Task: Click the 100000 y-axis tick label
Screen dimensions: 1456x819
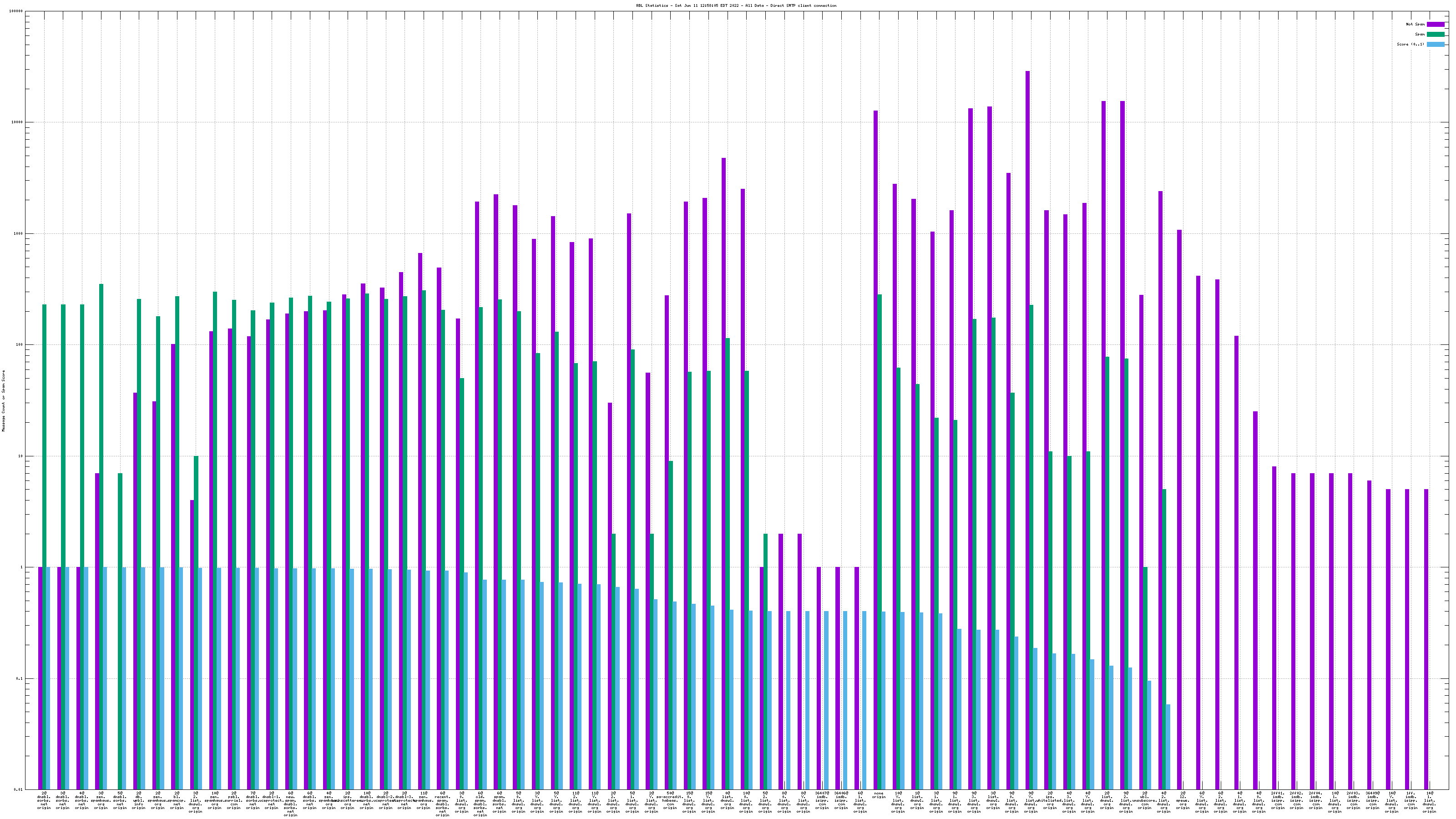Action: [x=16, y=11]
